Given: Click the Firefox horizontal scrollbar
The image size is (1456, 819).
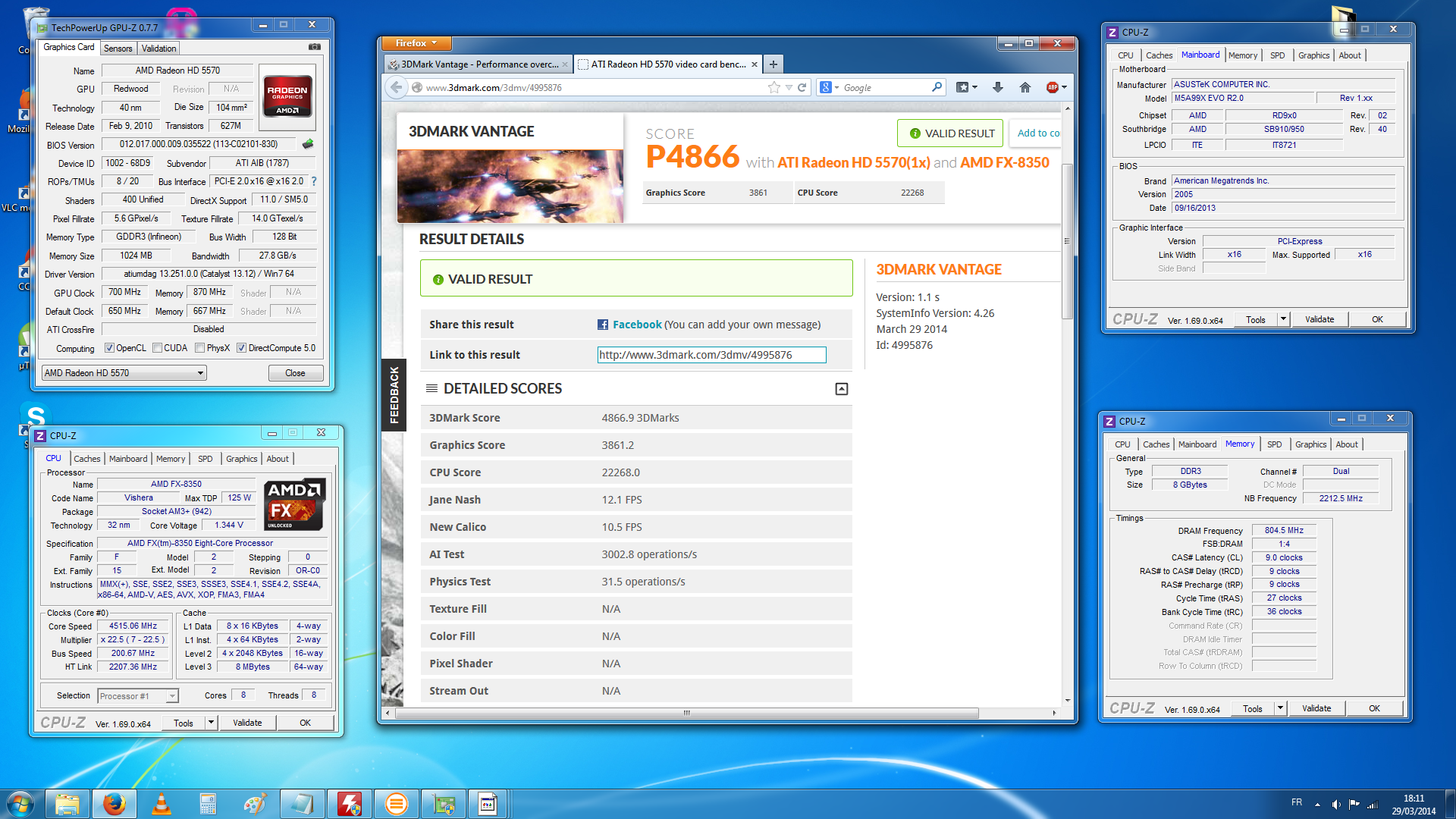Looking at the screenshot, I should (x=686, y=713).
